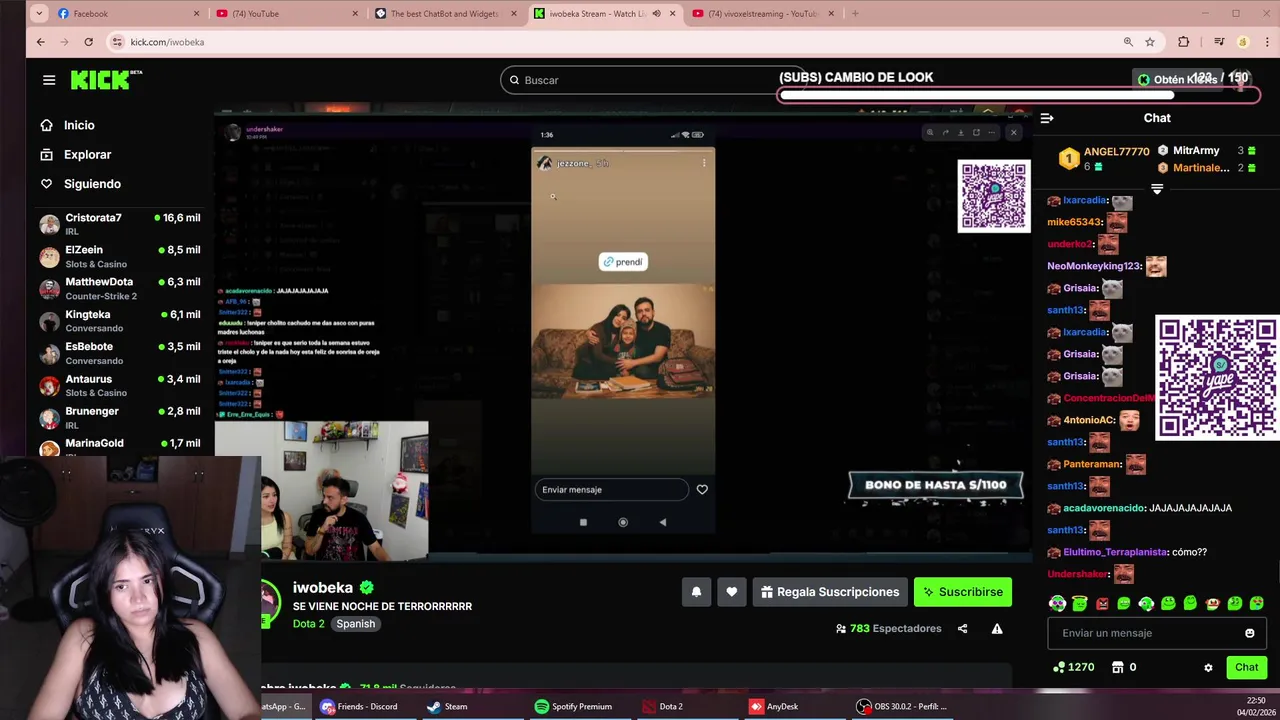Screen dimensions: 1280x720
Task: Click the 1270 channel points icon
Action: (x=1073, y=667)
